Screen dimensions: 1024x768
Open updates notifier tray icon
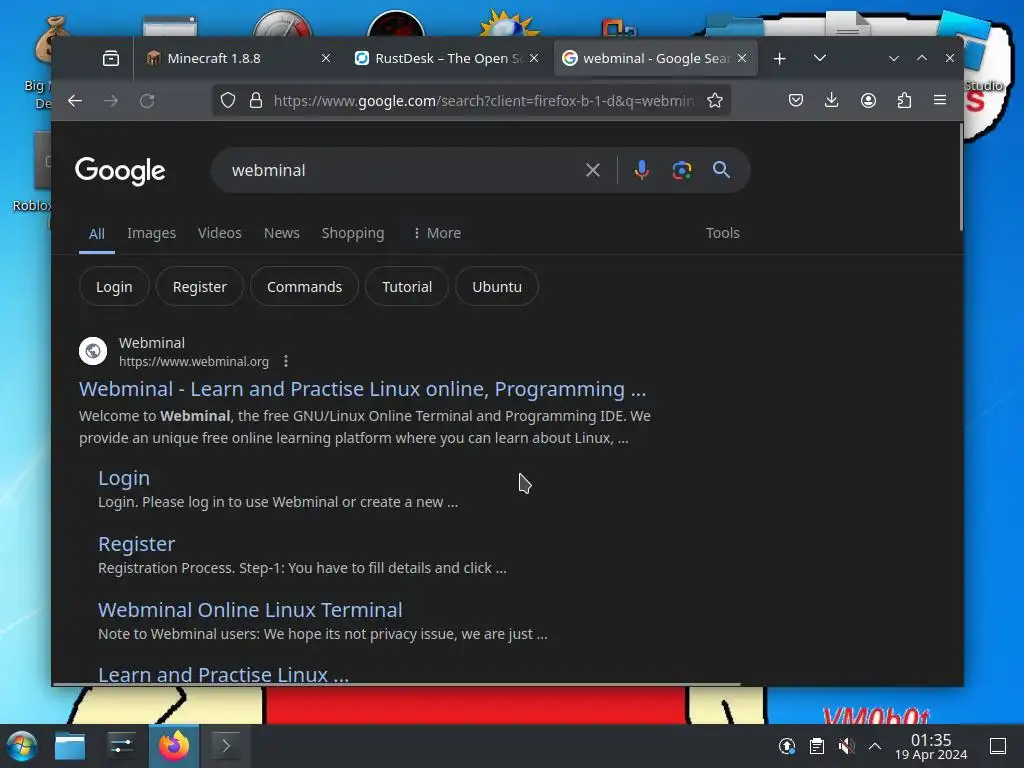point(787,746)
